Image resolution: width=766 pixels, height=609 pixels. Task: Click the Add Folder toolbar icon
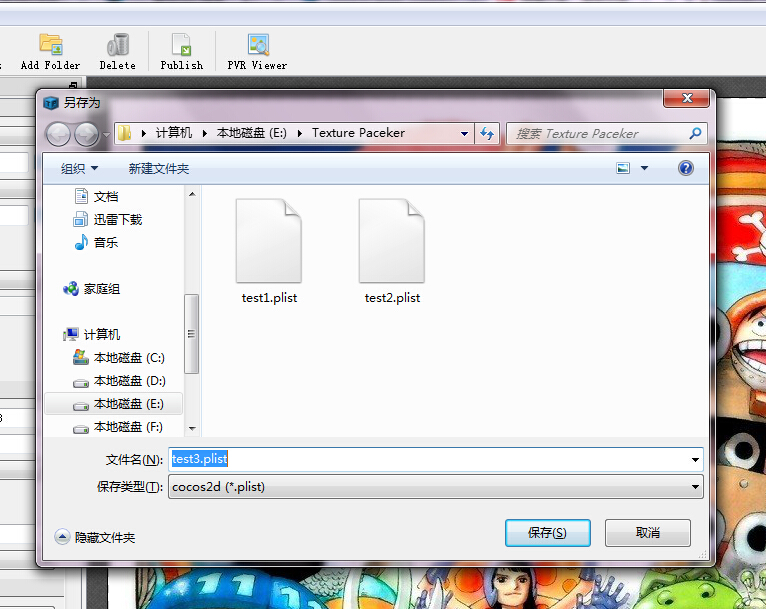(51, 44)
